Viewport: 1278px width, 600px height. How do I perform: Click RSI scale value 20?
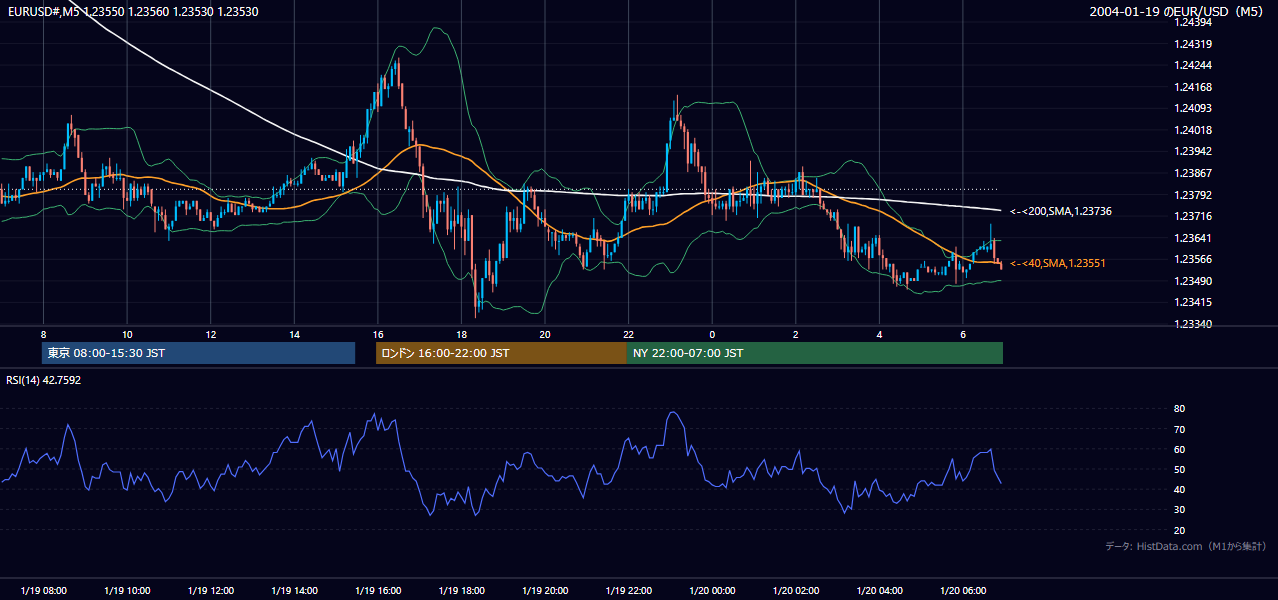(1180, 530)
